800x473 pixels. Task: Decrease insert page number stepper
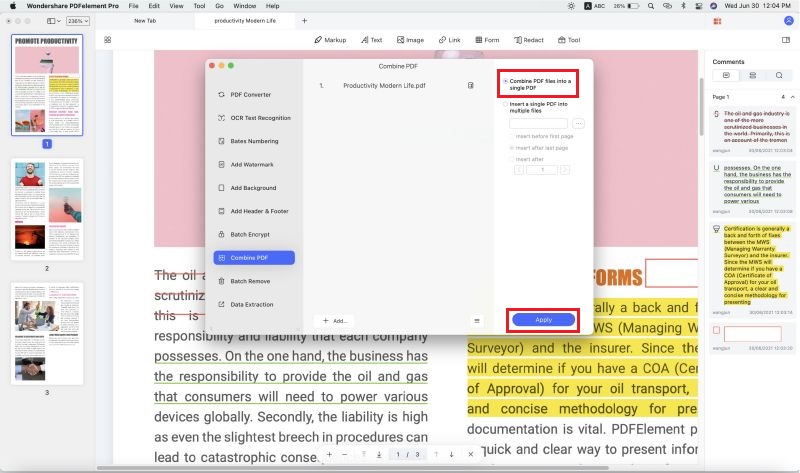519,170
